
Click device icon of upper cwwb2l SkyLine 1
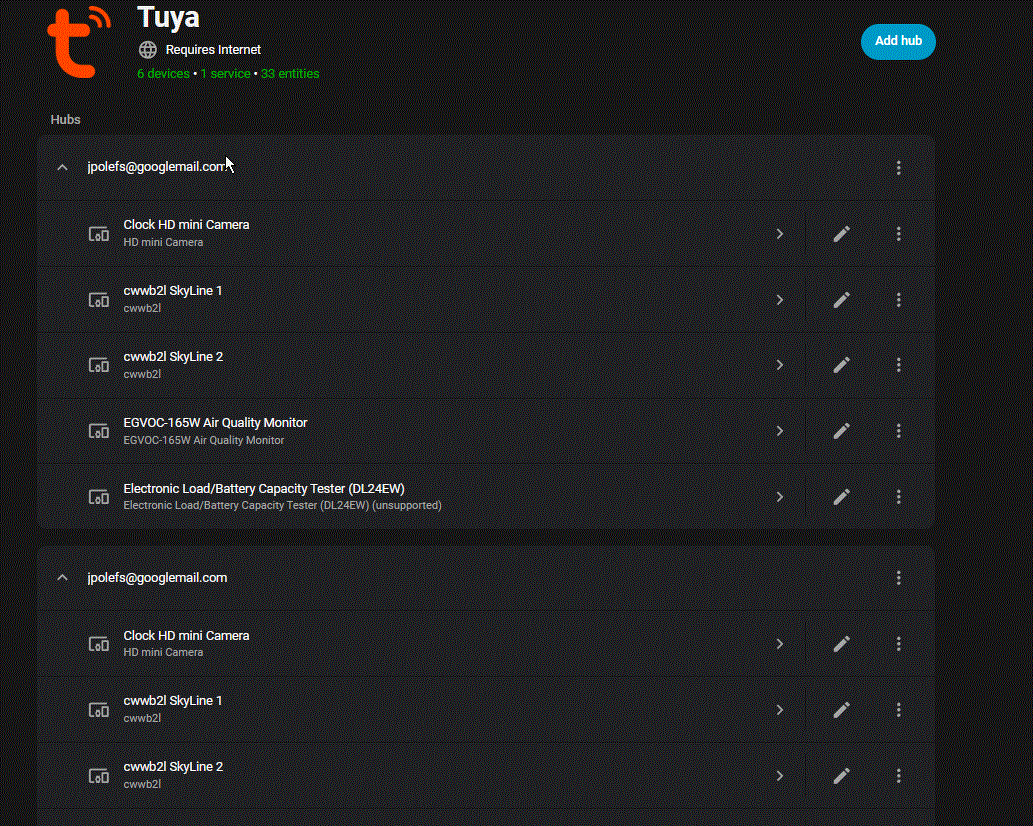[x=99, y=300]
